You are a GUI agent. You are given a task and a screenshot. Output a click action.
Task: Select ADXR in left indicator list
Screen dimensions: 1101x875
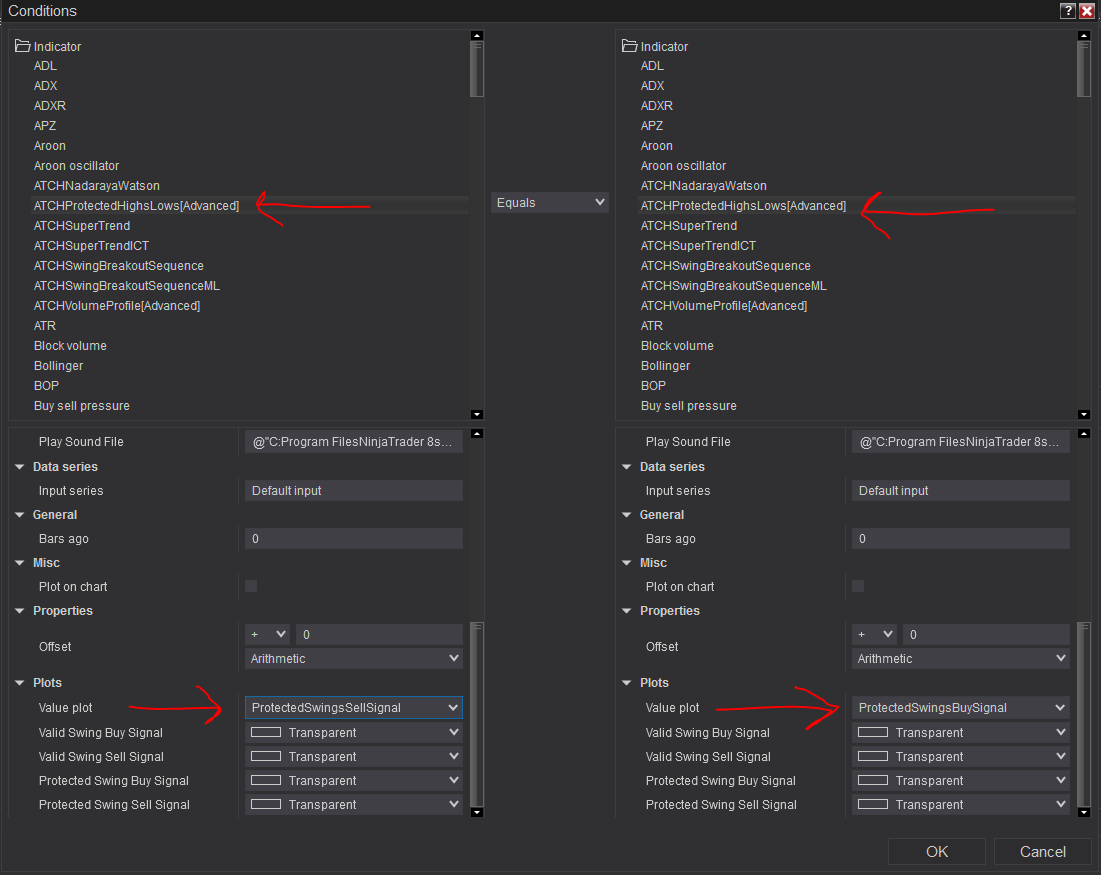pos(50,105)
